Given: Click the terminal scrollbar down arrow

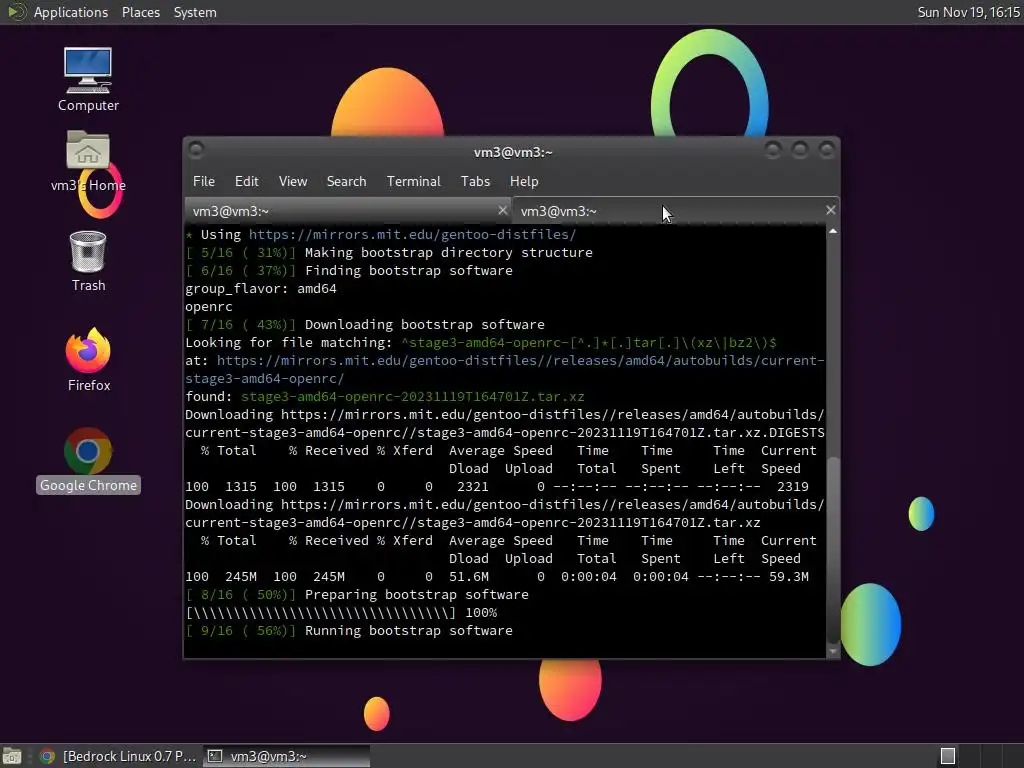Looking at the screenshot, I should click(833, 651).
